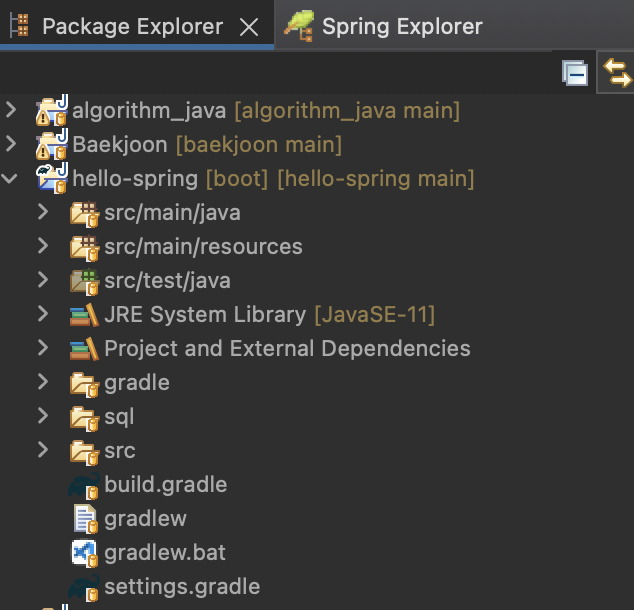The image size is (634, 610).
Task: Expand the JRE System Library node
Action: (43, 313)
